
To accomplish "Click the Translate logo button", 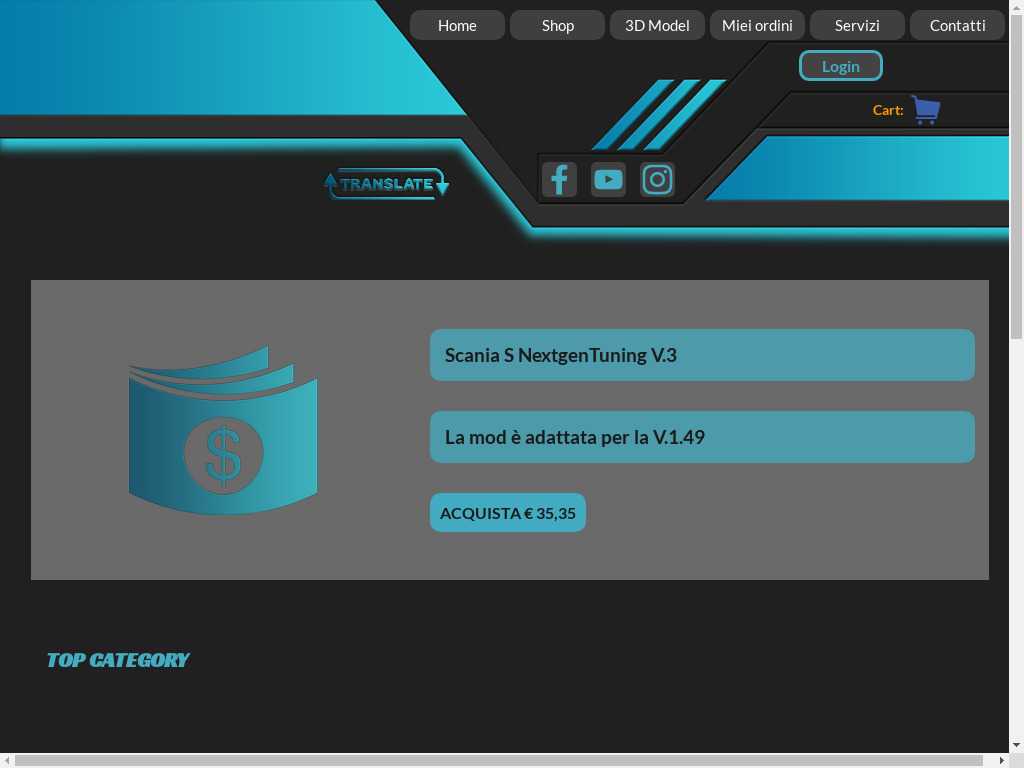I will click(x=387, y=184).
